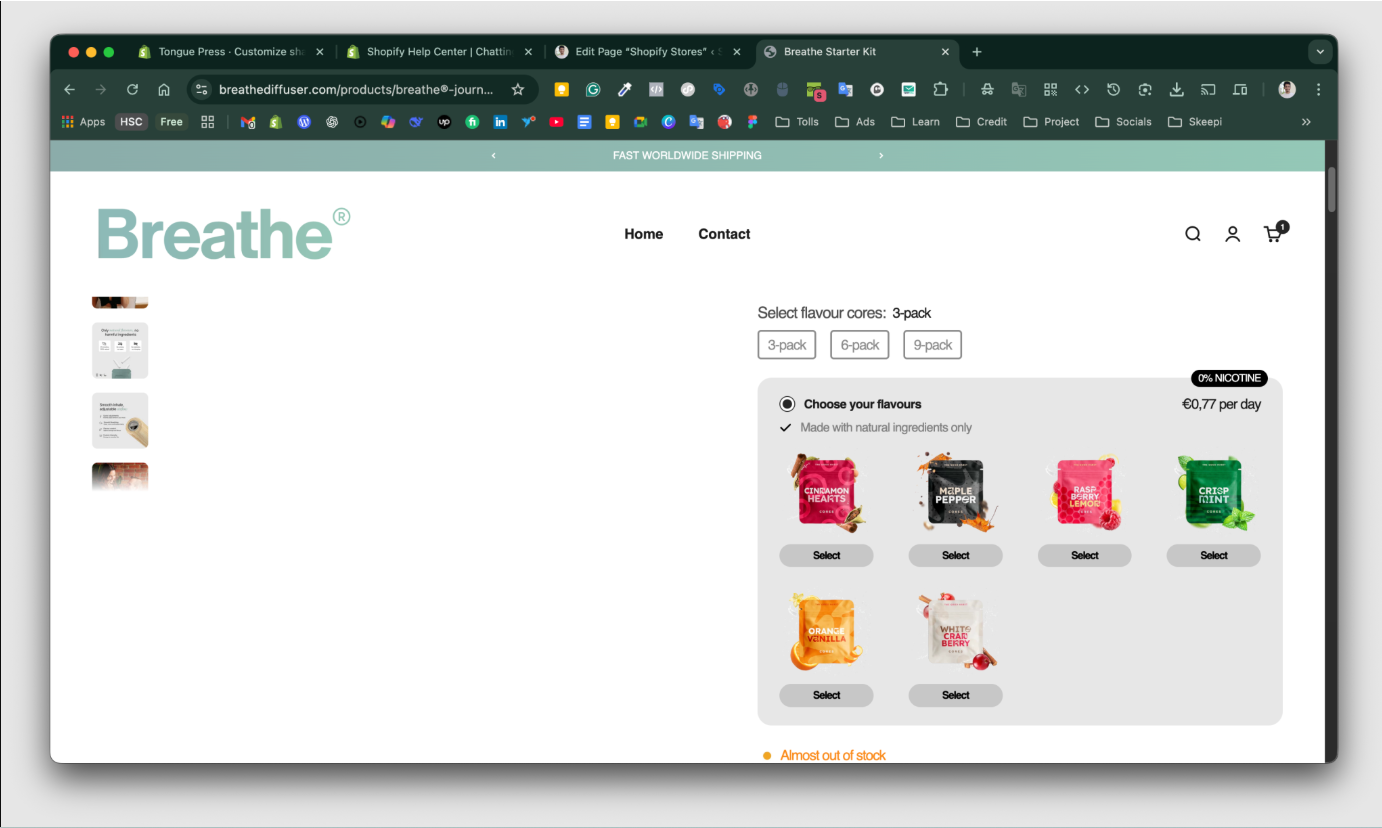Open LinkedIn bookmark icon
This screenshot has height=828, width=1382.
(x=500, y=122)
